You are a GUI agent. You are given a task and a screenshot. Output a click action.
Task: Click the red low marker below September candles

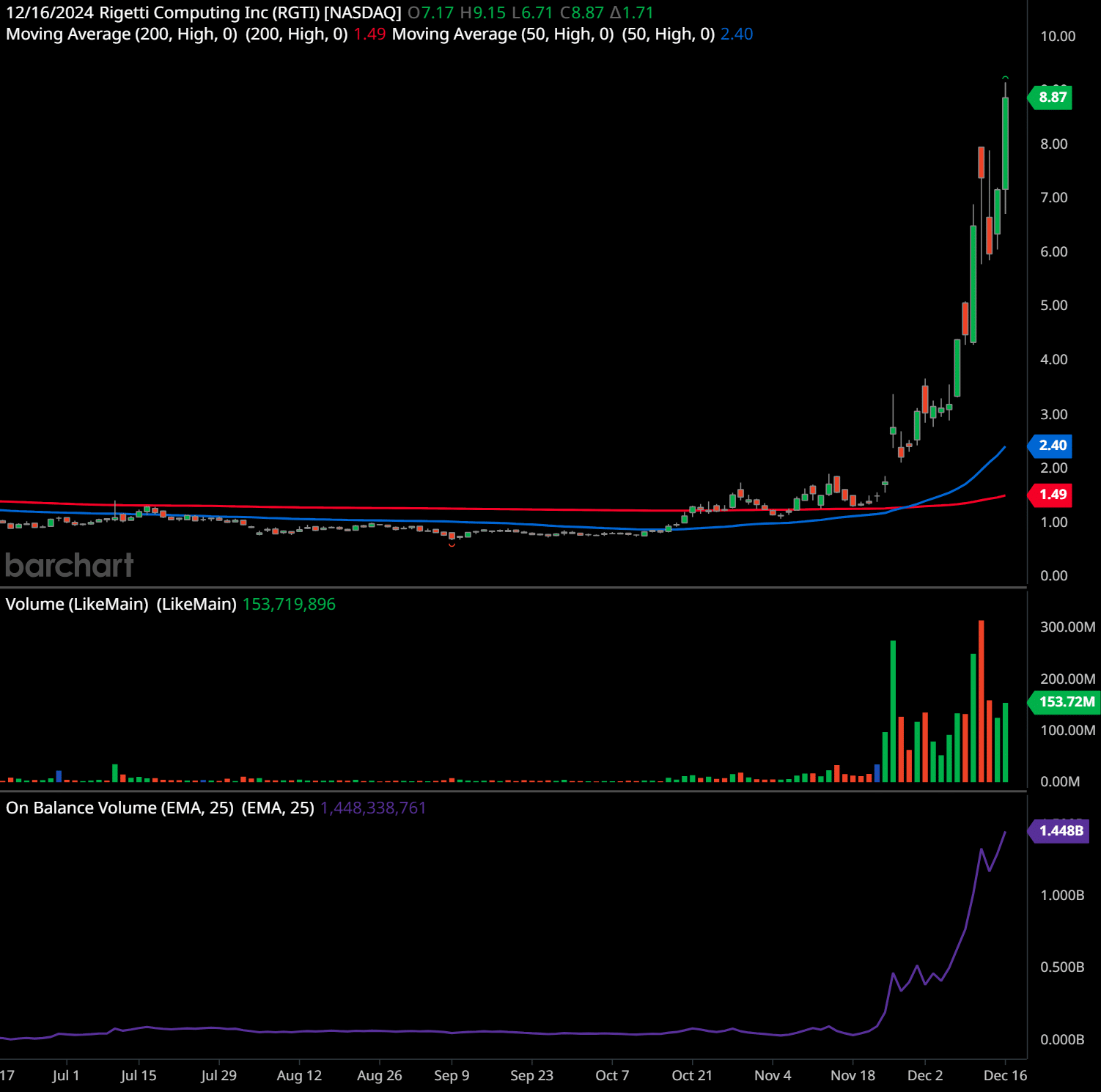[x=452, y=545]
